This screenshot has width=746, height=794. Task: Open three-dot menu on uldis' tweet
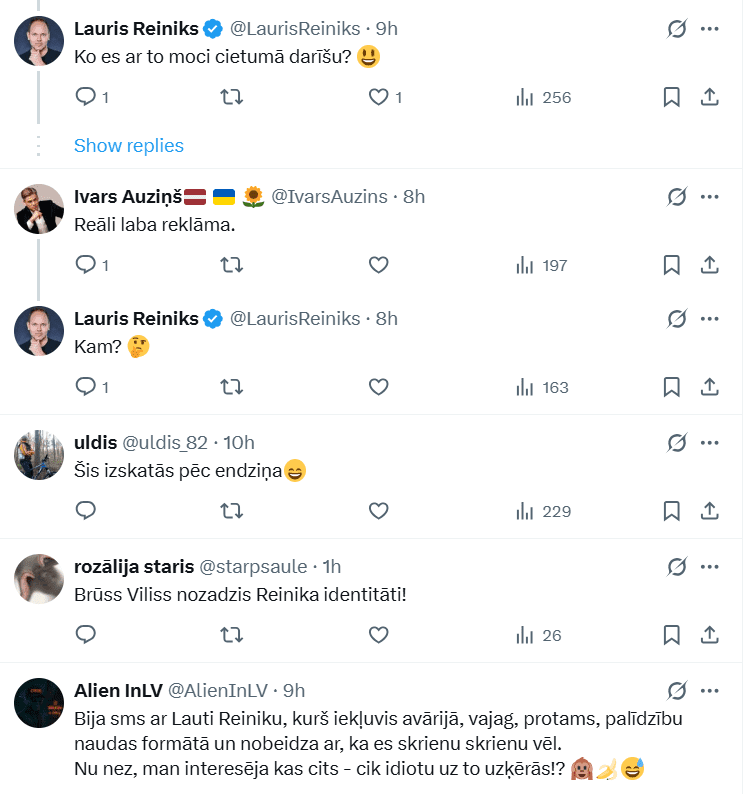click(710, 443)
